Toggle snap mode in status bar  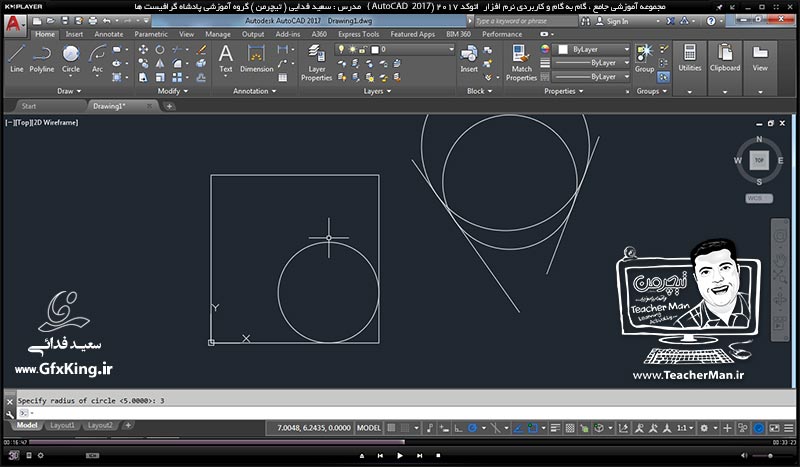405,428
